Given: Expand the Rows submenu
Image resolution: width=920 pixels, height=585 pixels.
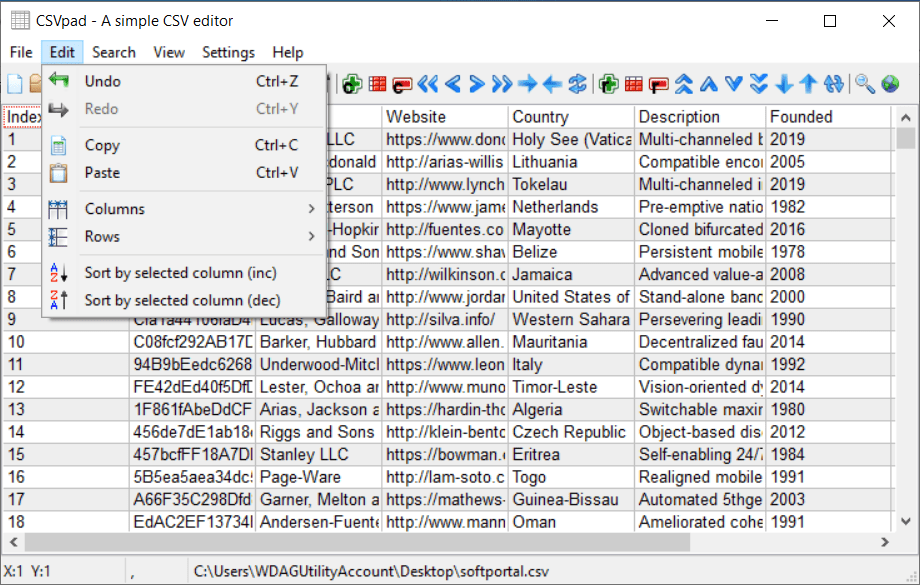Looking at the screenshot, I should (184, 236).
